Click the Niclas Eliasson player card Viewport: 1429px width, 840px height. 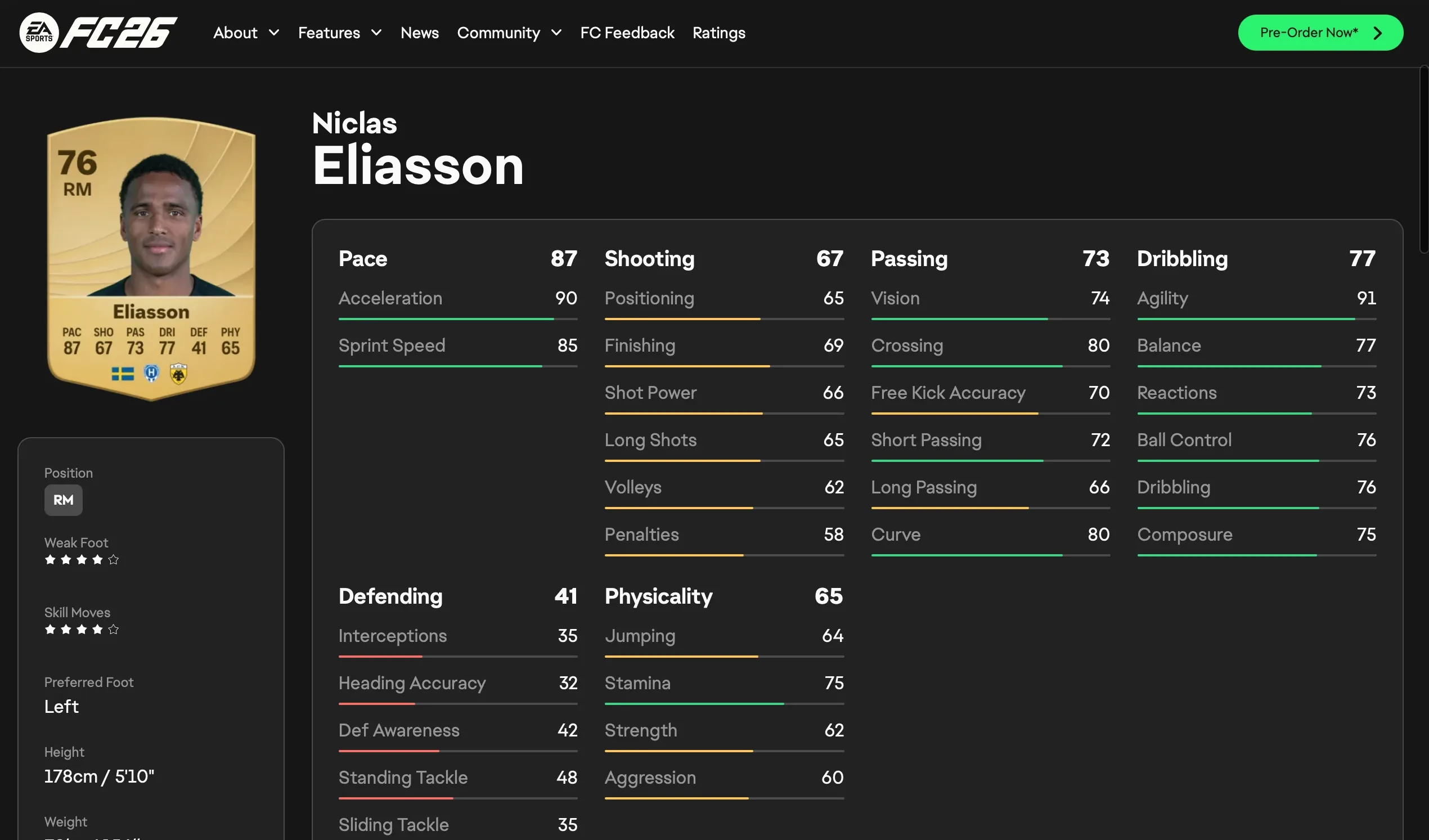(151, 258)
